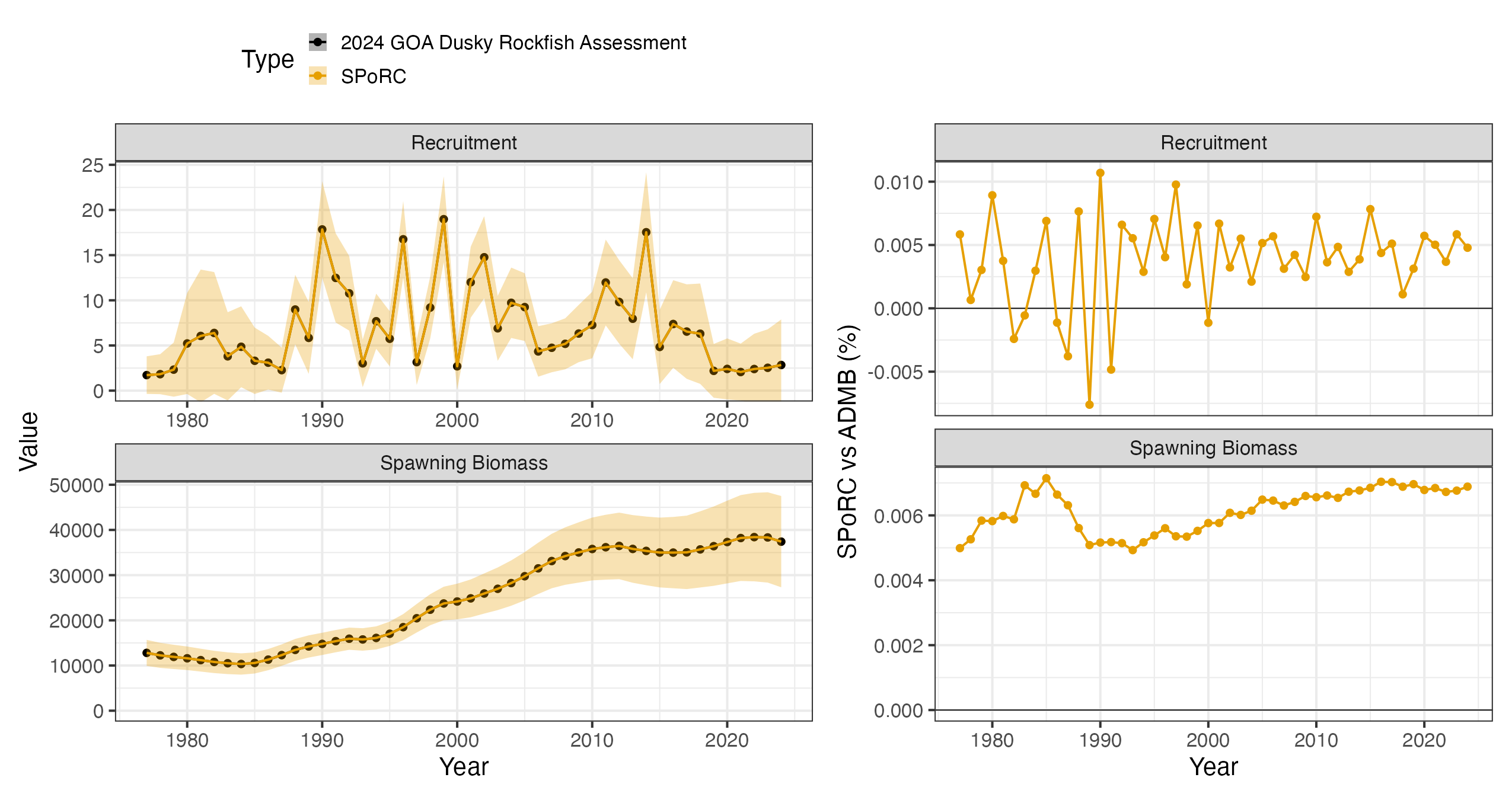Click the first 1977 point on left Spawning Biomass
The width and height of the screenshot is (1512, 800).
pyautogui.click(x=146, y=652)
